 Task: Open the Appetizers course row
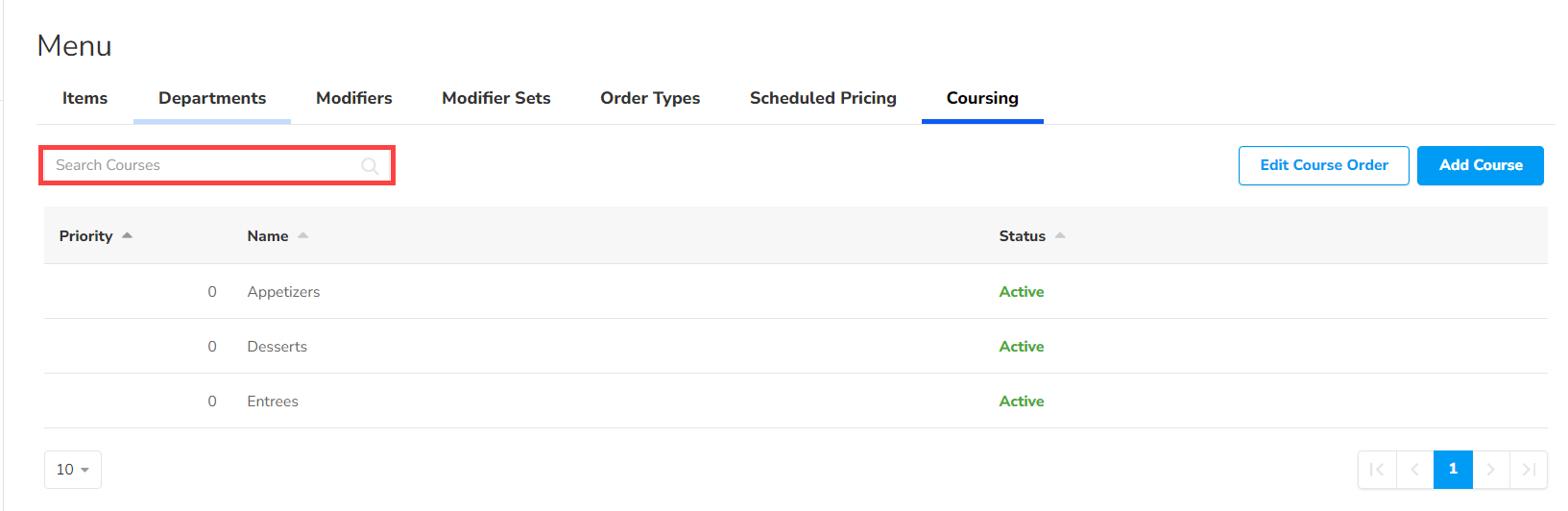pyautogui.click(x=283, y=292)
